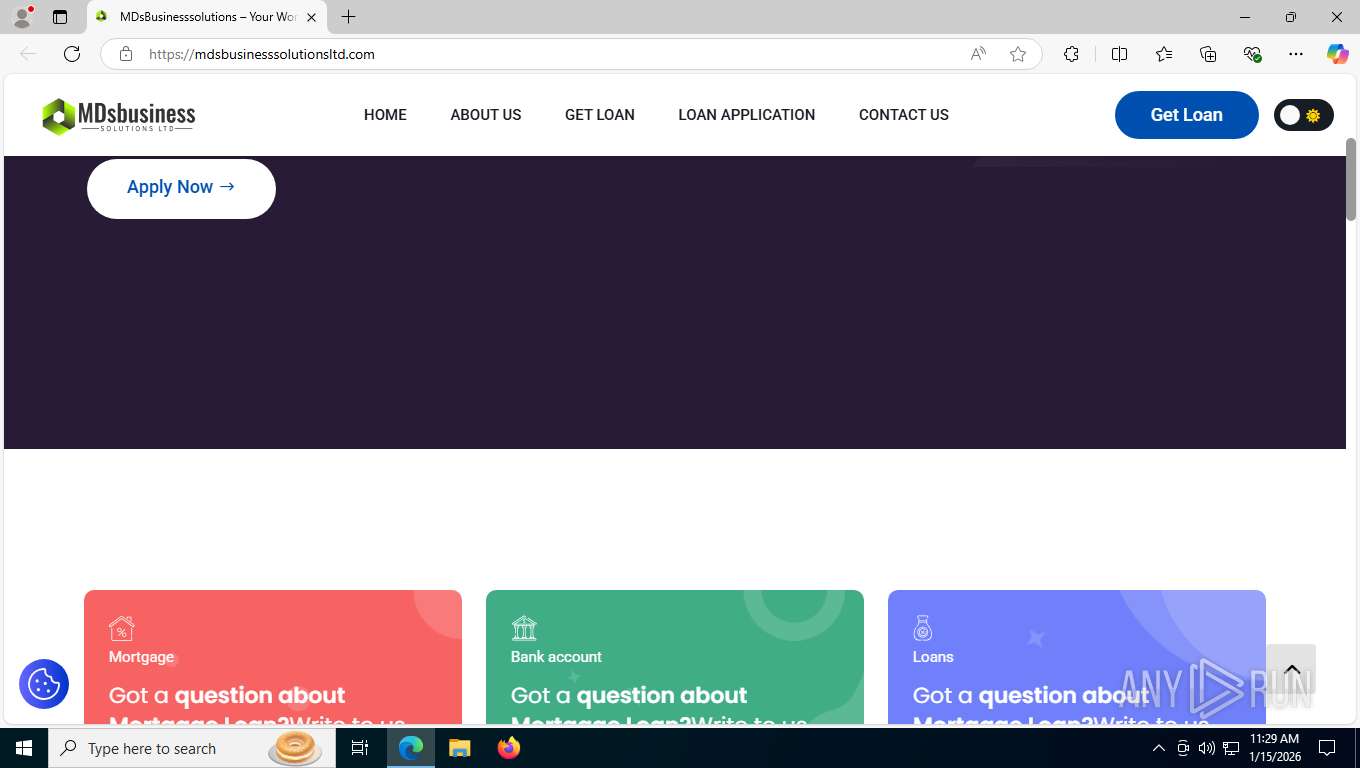
Task: Open the HOME menu item
Action: [385, 115]
